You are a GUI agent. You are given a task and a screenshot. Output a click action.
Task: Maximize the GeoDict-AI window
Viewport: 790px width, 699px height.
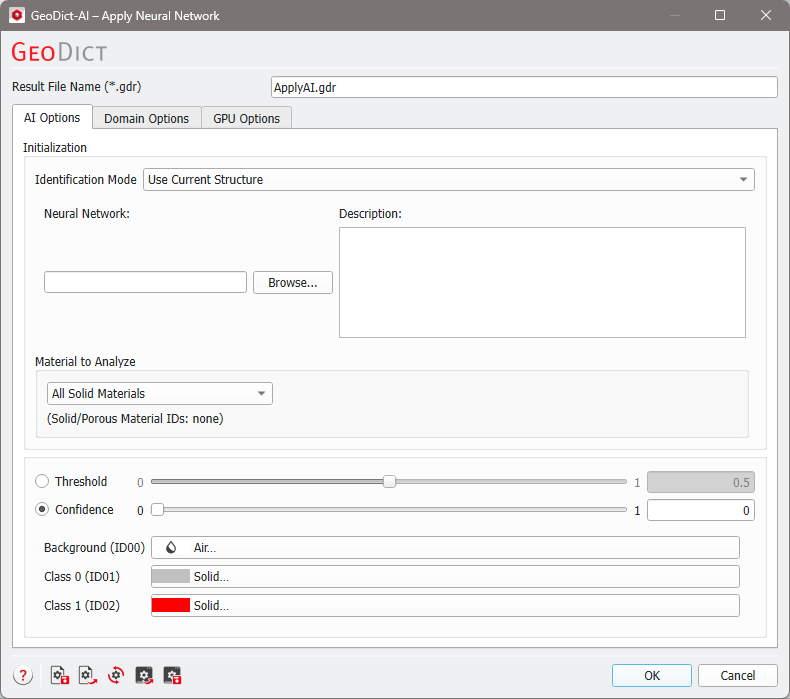[x=719, y=15]
